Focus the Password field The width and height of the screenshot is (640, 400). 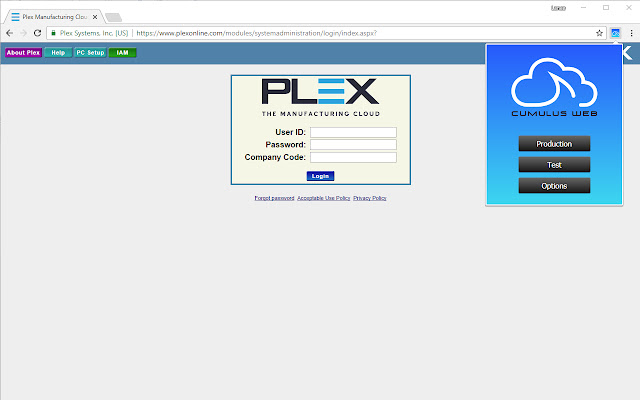pos(353,144)
